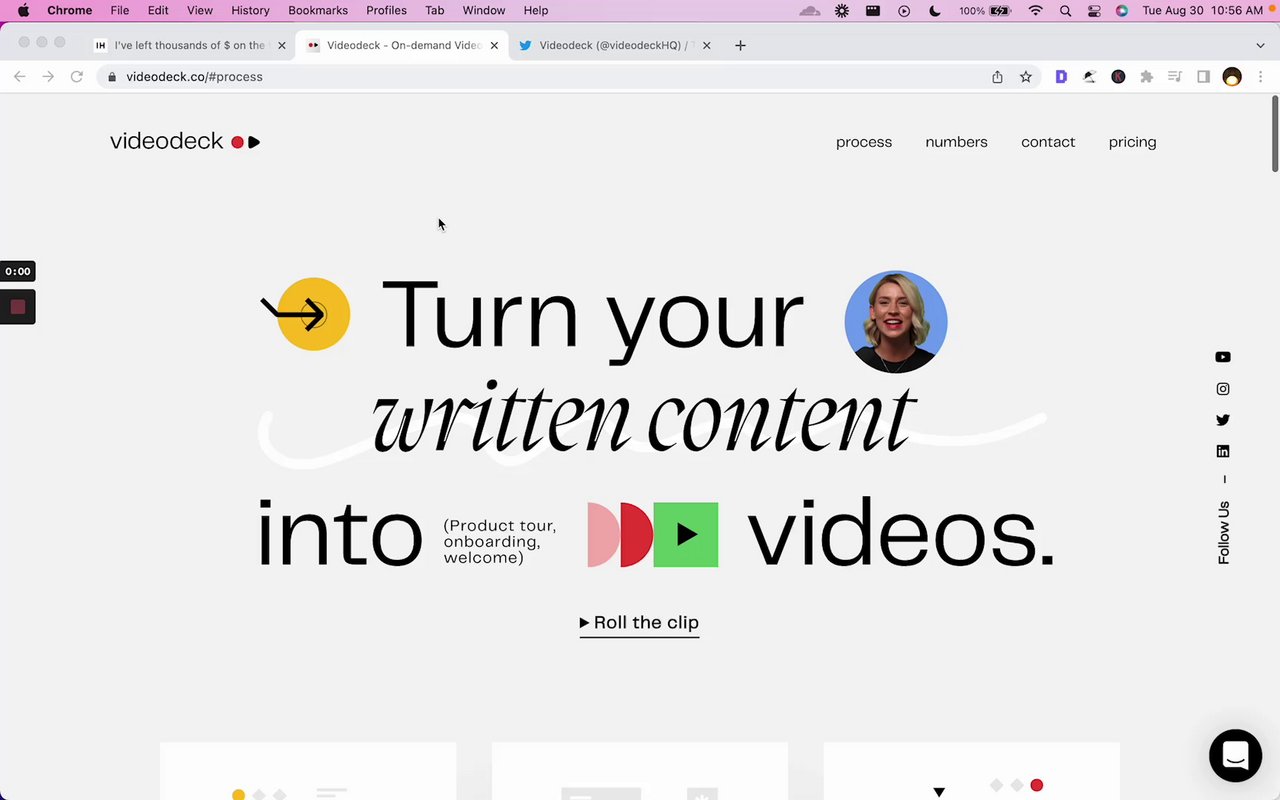Bookmark this page with the star

point(1025,77)
